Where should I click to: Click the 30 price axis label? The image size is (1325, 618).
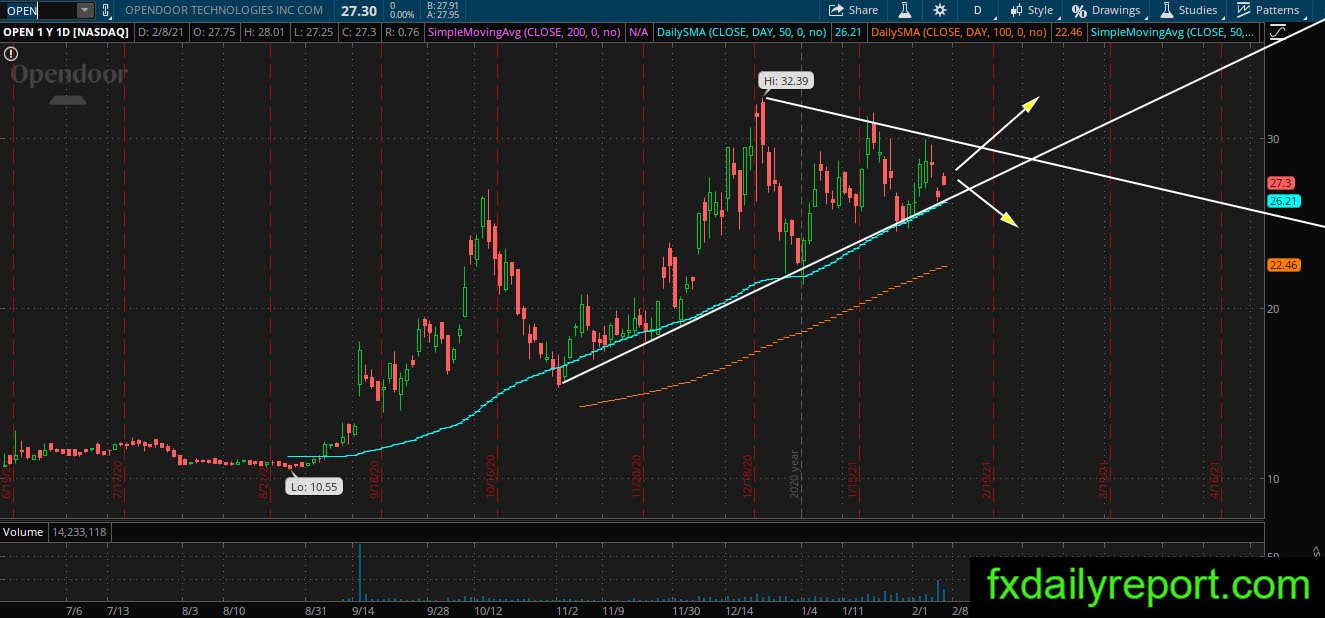[x=1273, y=138]
